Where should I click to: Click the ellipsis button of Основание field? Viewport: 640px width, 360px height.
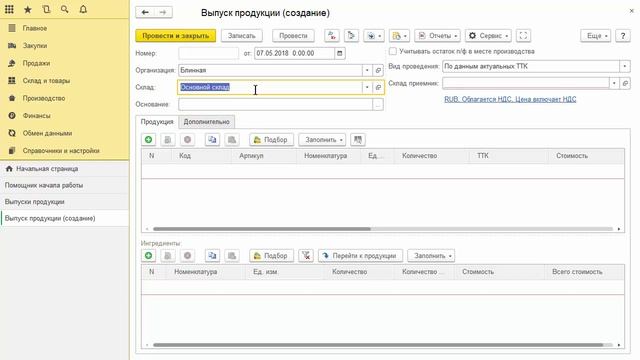(x=378, y=105)
